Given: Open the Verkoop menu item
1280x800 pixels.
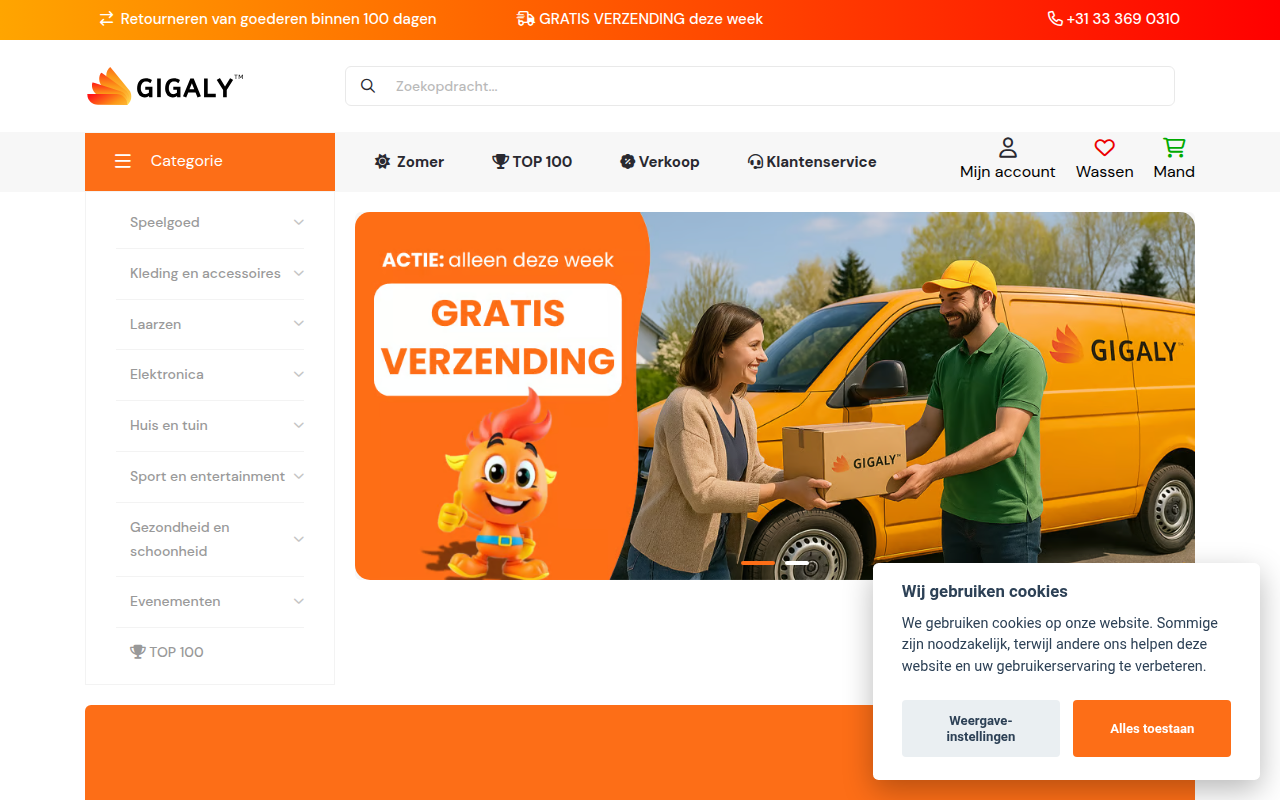Looking at the screenshot, I should pos(659,161).
